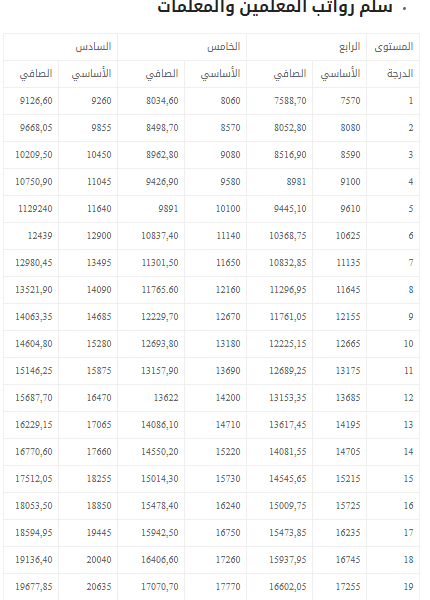Screen dimensions: 430x600
Task: Click the cell with value 13622
Action: 151,398
